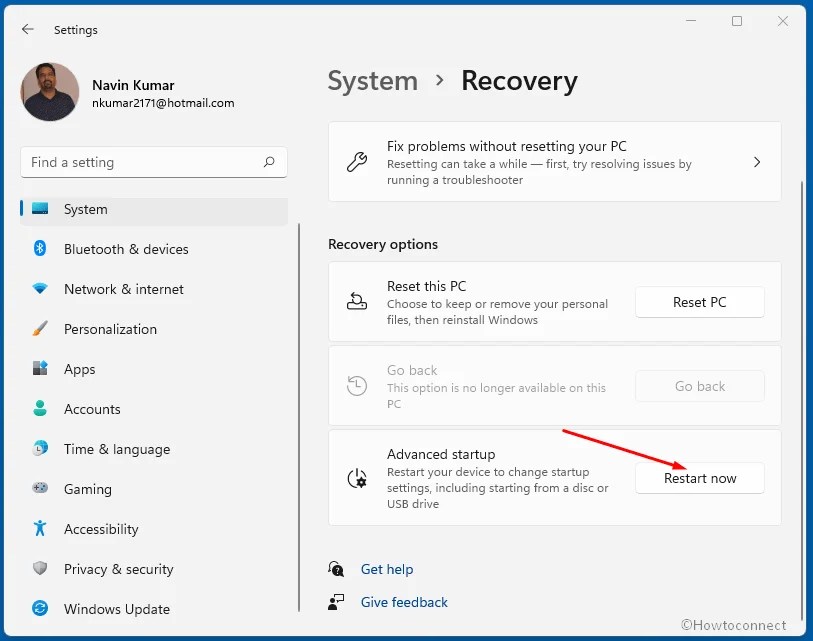Open Bluetooth & devices settings icon

(x=40, y=249)
